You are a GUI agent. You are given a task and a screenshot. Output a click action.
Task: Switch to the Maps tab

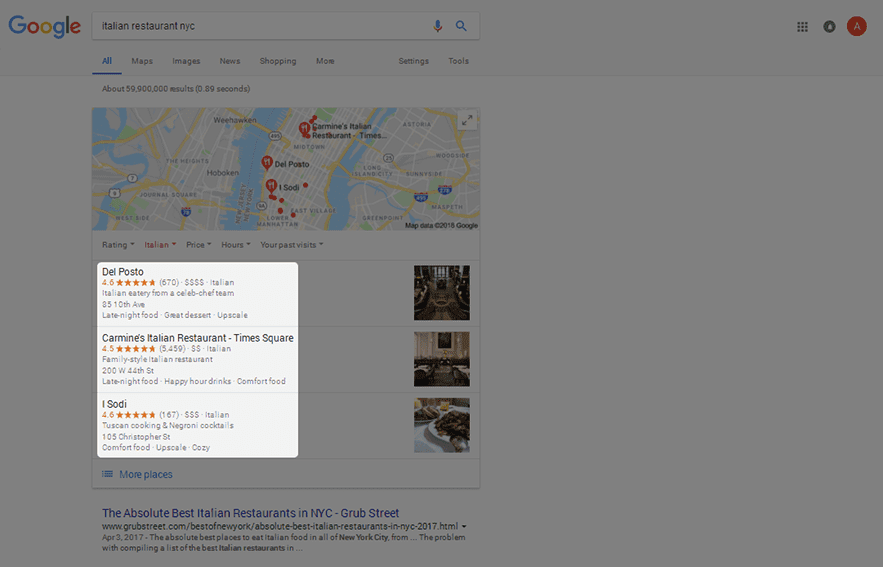[142, 61]
